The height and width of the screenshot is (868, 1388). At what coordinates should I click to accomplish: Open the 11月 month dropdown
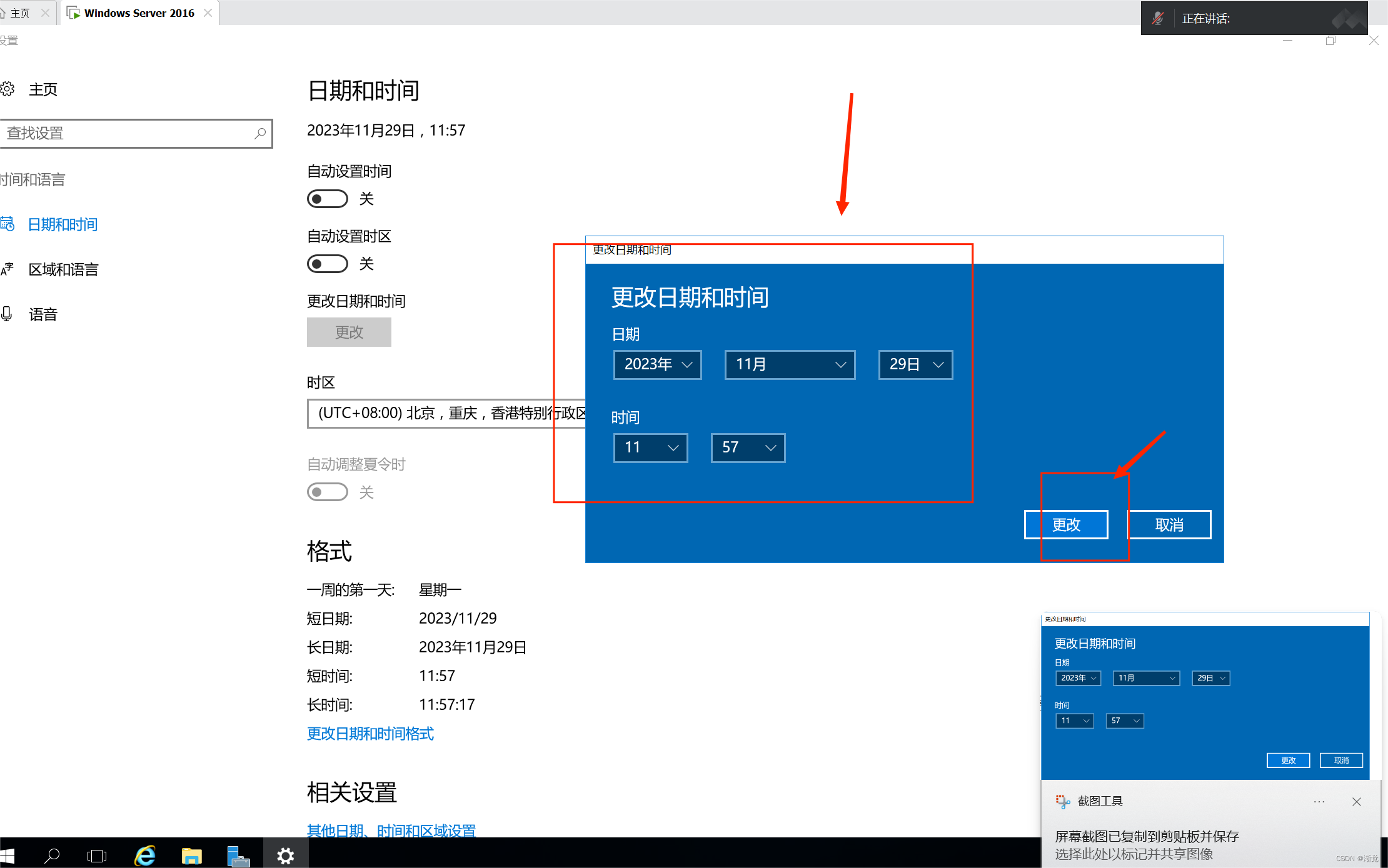(789, 364)
